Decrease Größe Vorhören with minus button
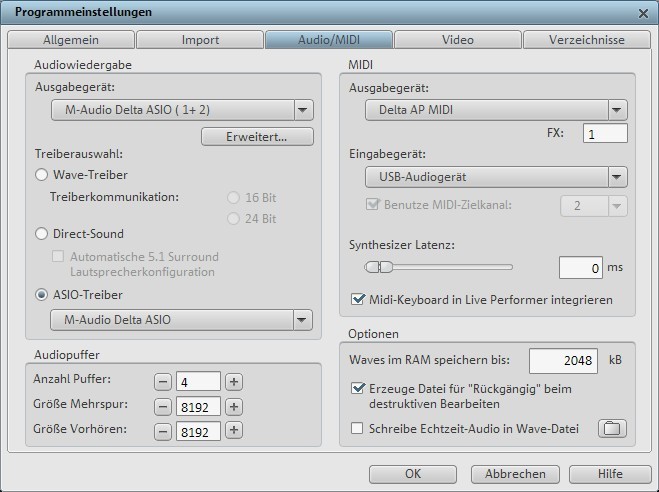Viewport: 659px width, 492px height. pos(163,431)
